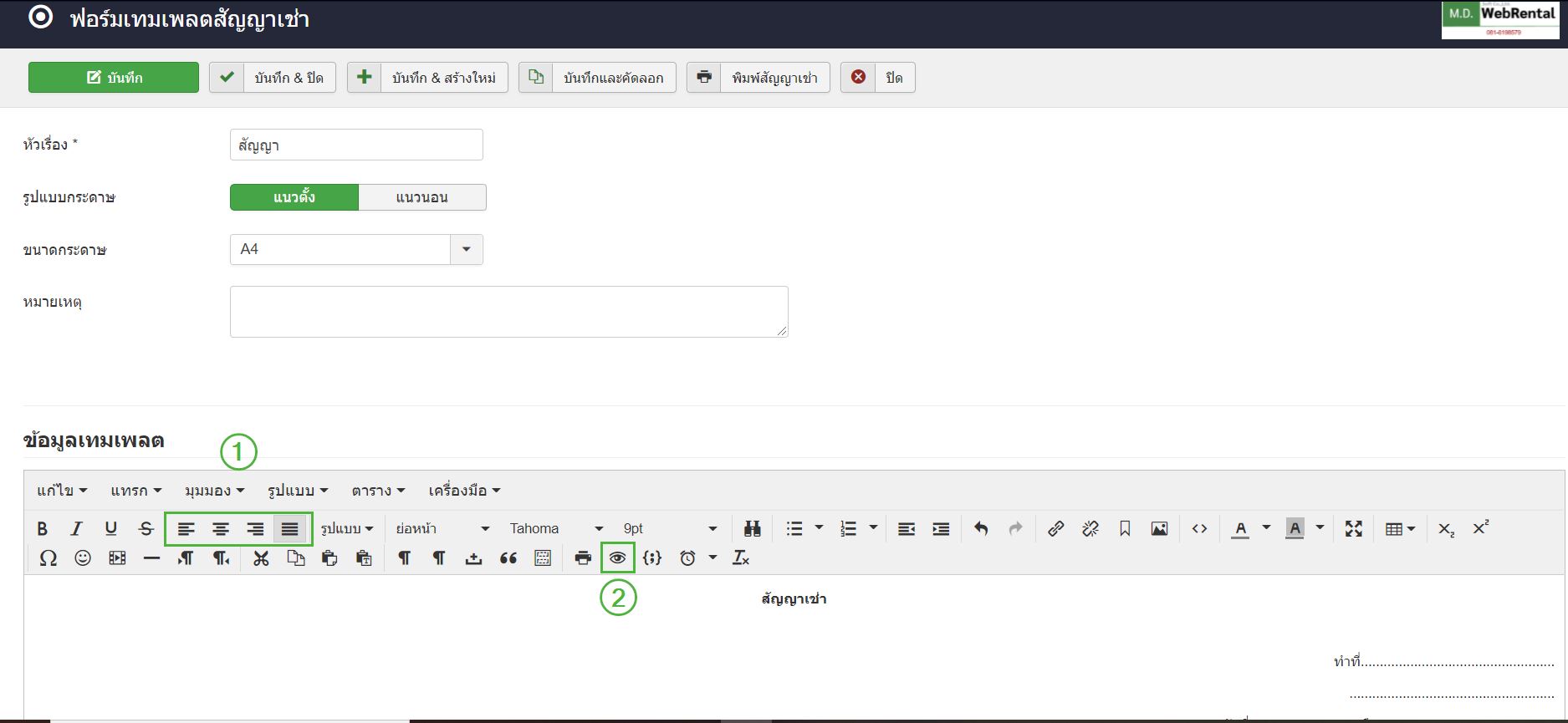The height and width of the screenshot is (723, 1568).
Task: Insert page break icon
Action: click(473, 558)
